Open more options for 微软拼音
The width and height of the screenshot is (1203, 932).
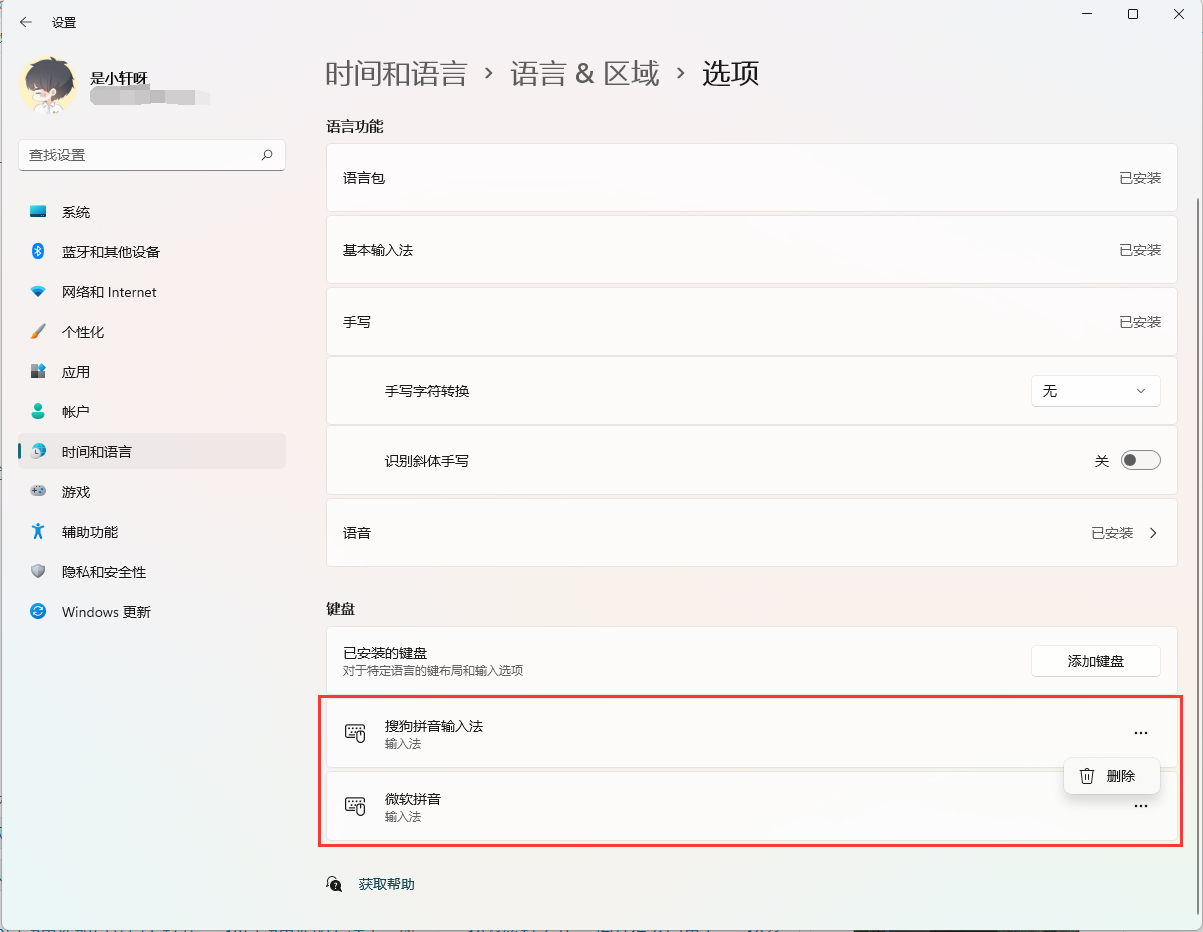tap(1141, 805)
